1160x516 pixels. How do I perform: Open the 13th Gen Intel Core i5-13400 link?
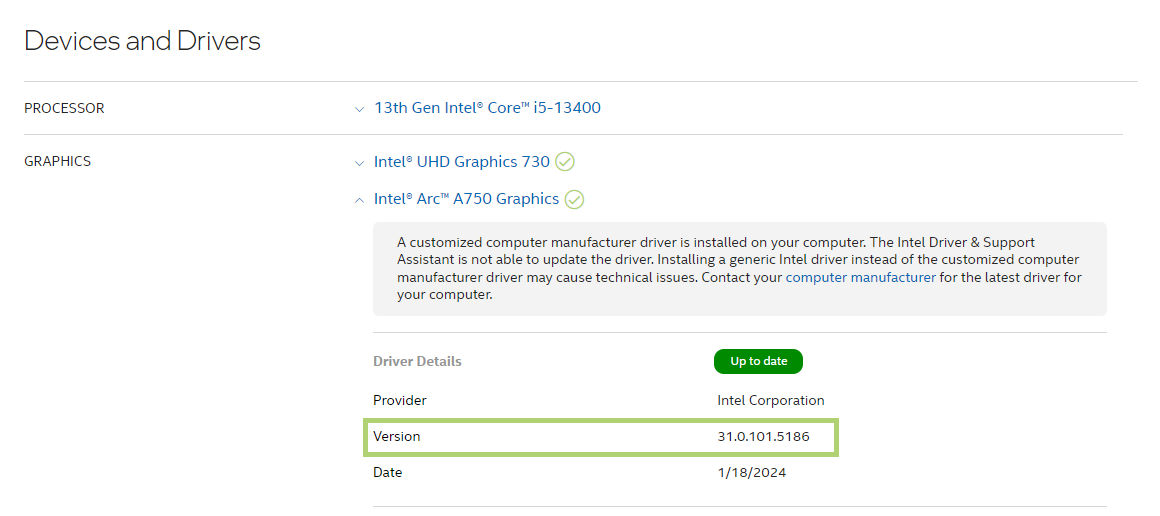pos(487,108)
